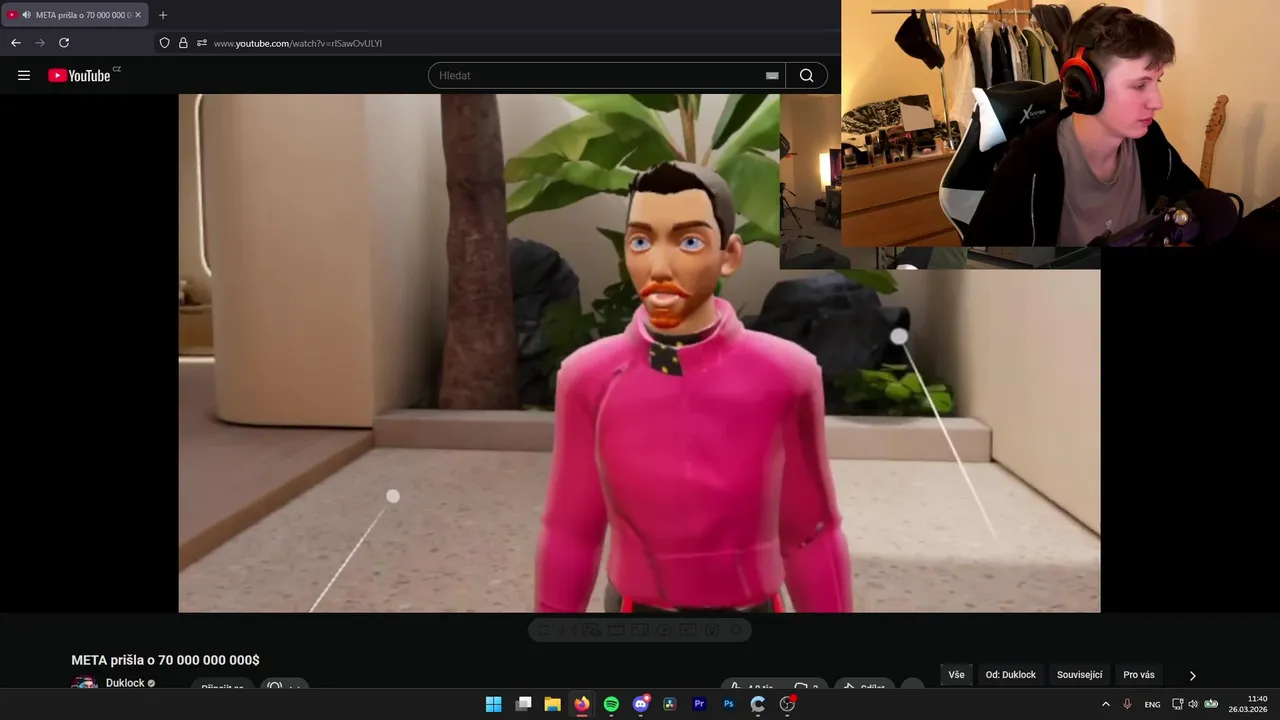The image size is (1280, 720).
Task: Select the Od: Duklock filter chip
Action: pyautogui.click(x=1011, y=675)
